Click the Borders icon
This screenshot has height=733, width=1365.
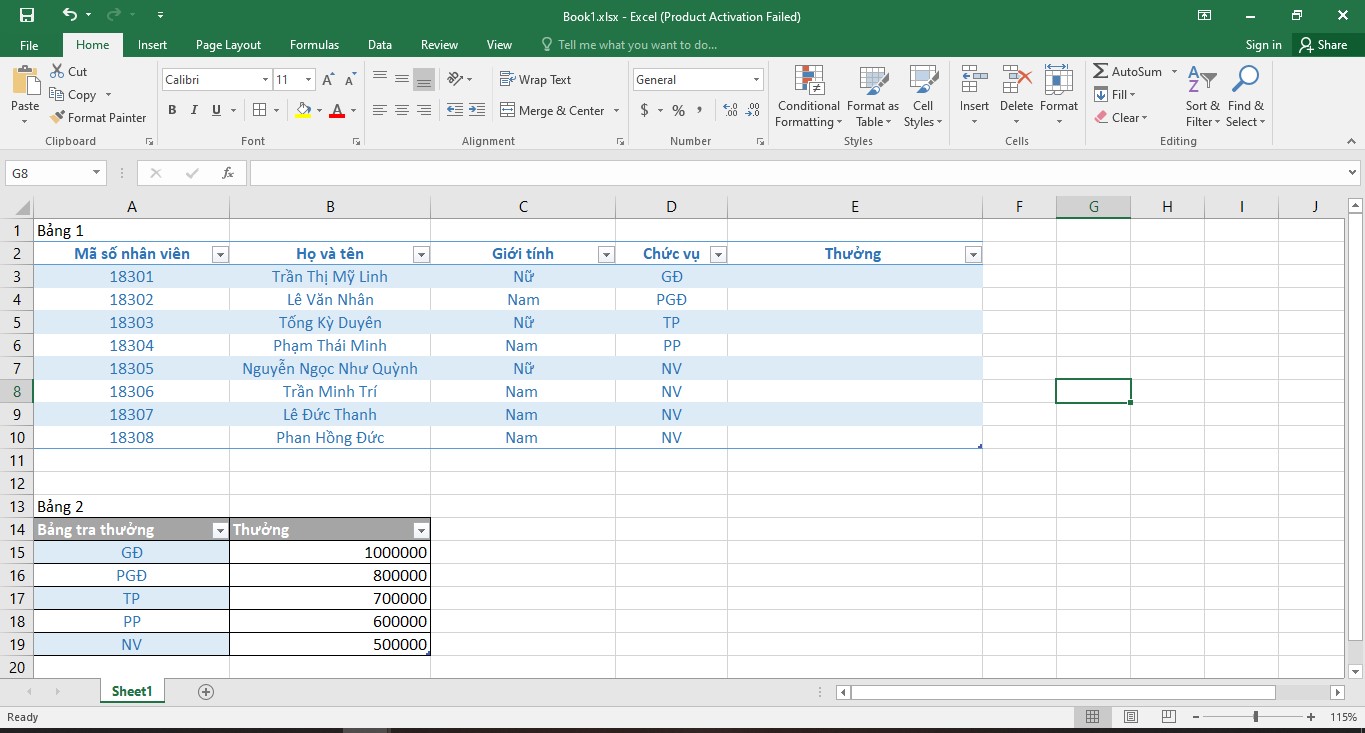point(260,110)
